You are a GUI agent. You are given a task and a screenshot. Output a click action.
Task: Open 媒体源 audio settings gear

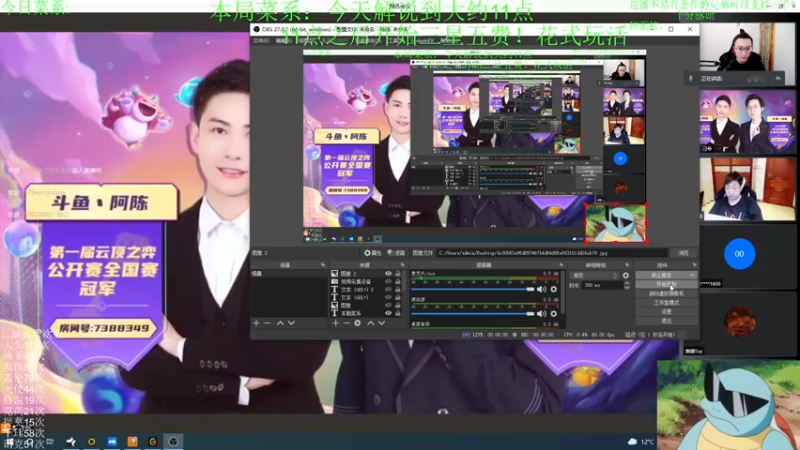(x=554, y=314)
